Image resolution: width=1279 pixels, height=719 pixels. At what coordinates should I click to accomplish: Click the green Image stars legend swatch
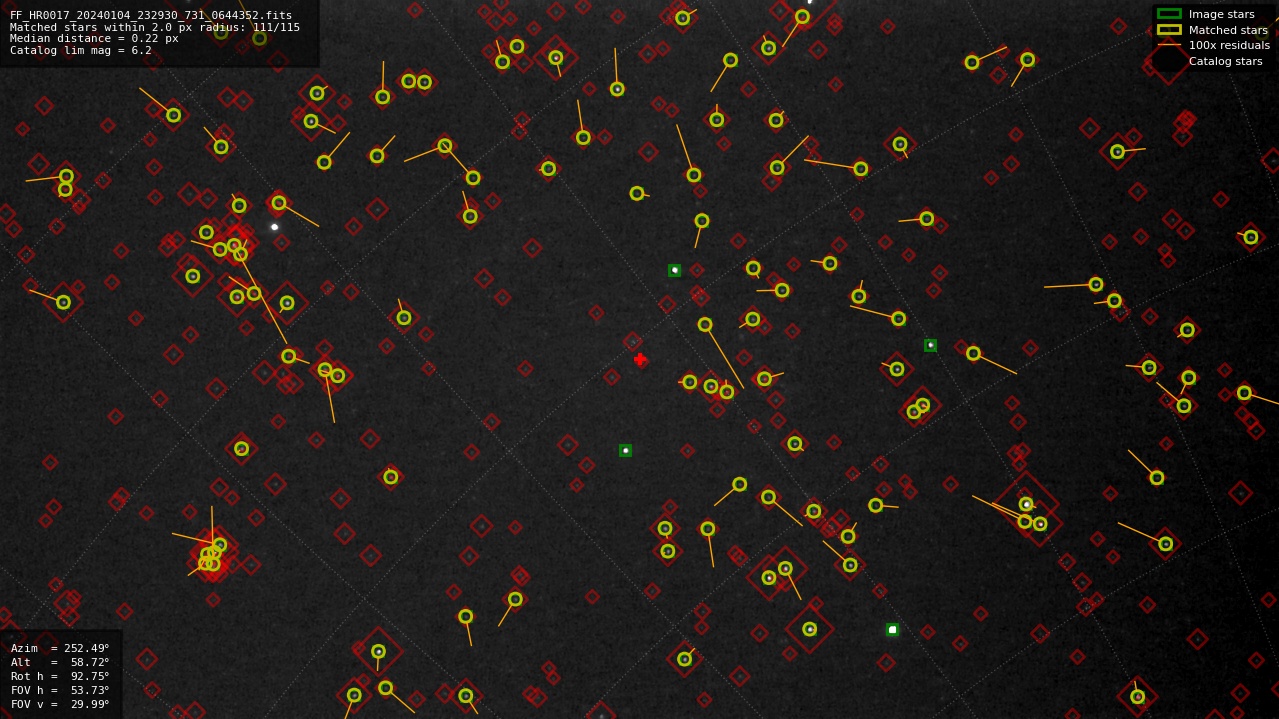(1169, 14)
